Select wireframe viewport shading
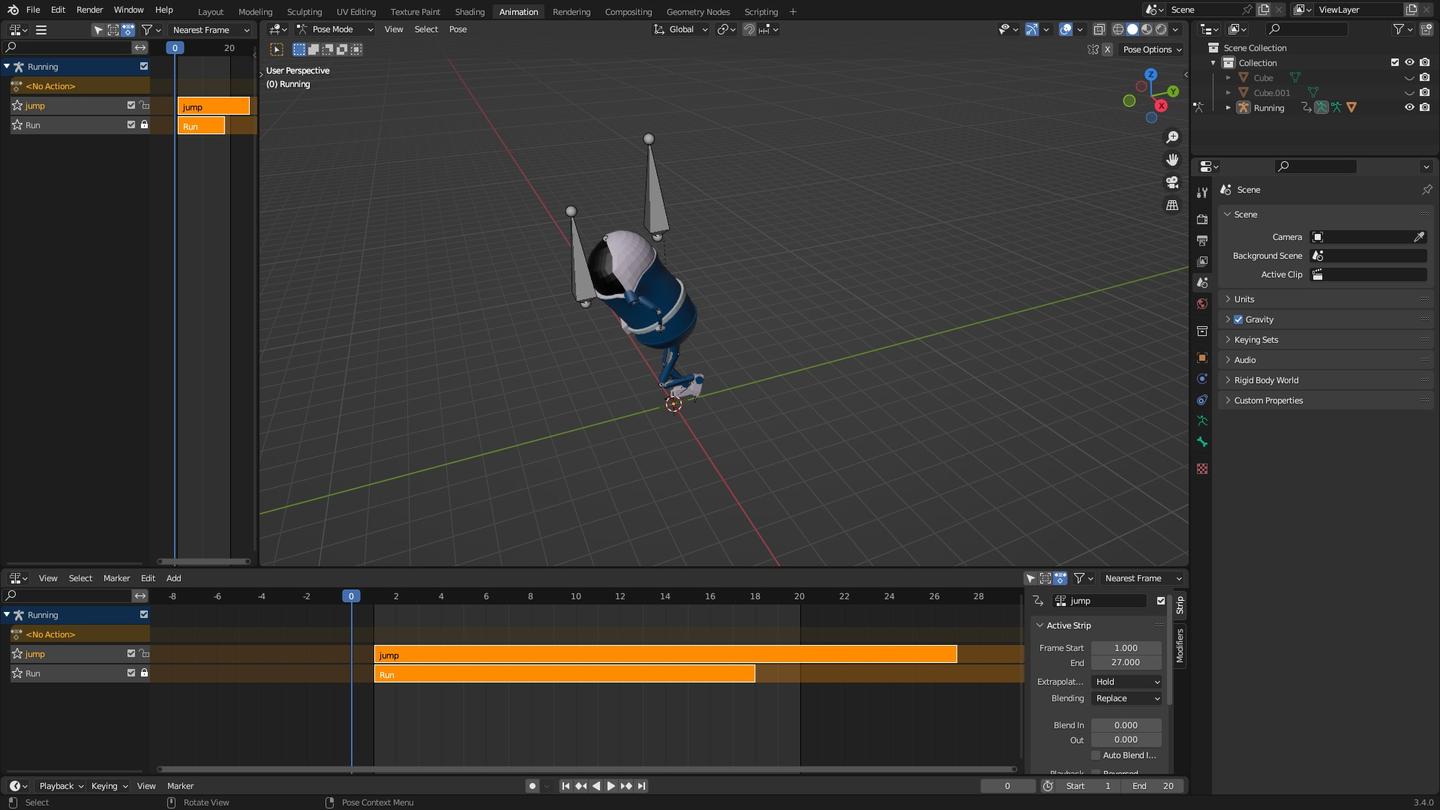 click(1118, 29)
